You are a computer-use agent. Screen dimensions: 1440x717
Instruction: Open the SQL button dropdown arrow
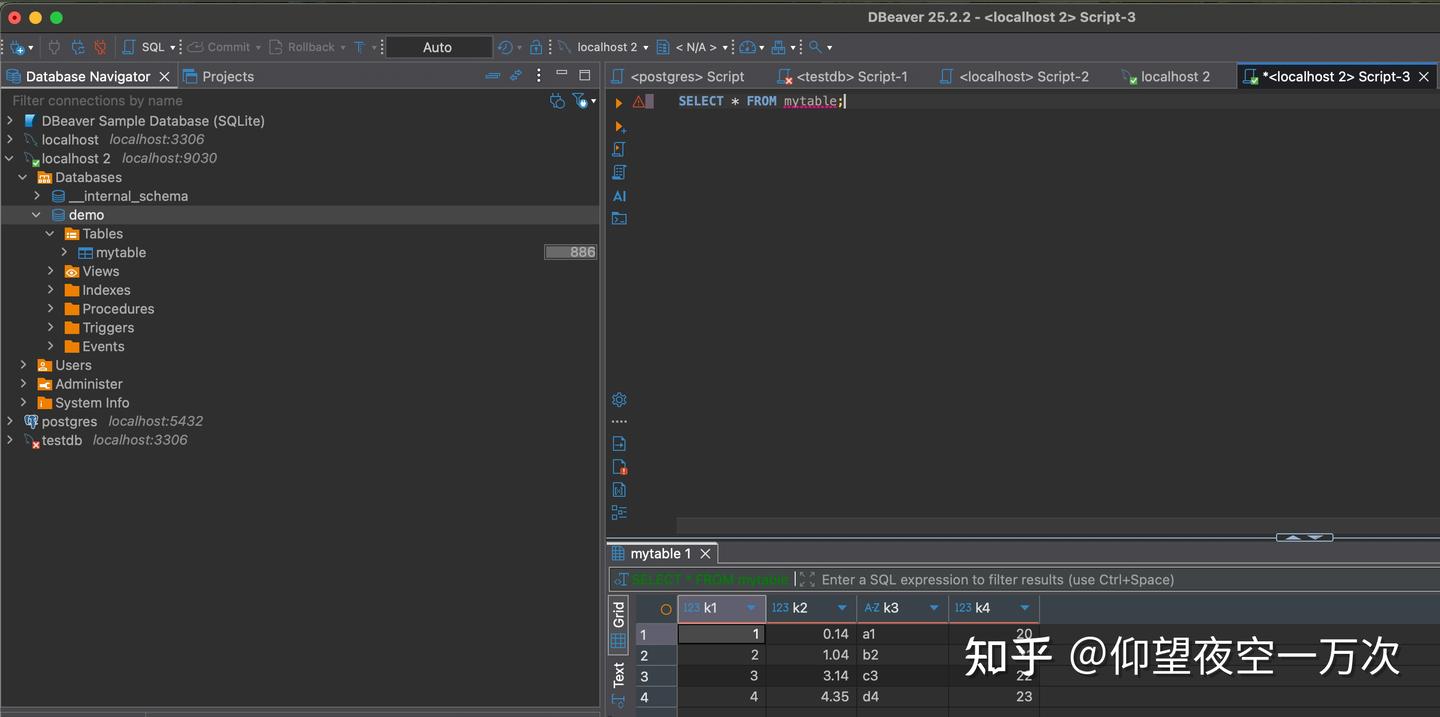(x=173, y=47)
